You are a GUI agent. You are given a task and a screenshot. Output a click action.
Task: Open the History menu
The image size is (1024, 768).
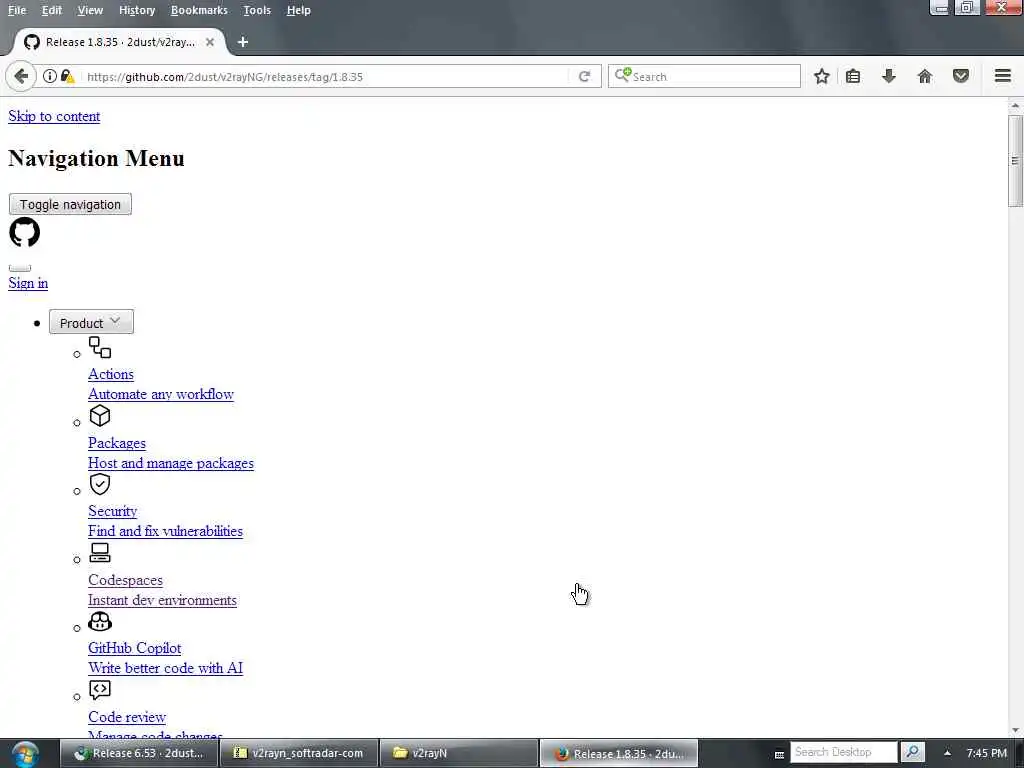pos(137,10)
